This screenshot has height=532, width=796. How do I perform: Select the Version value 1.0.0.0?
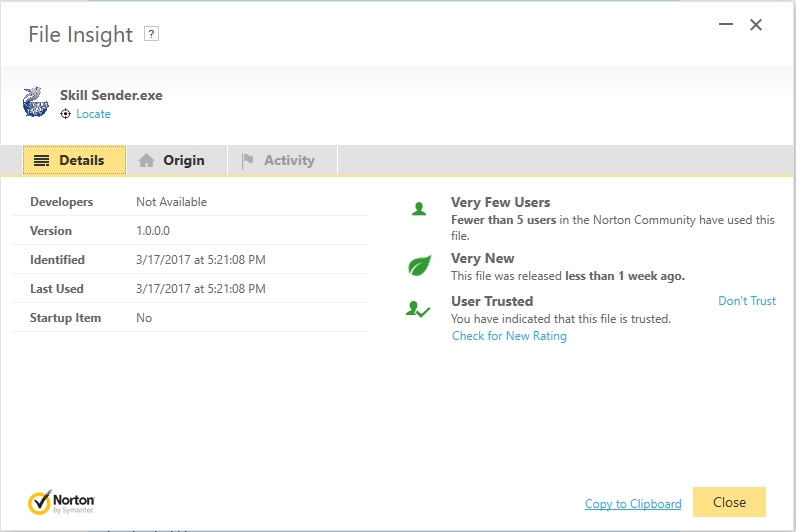[153, 230]
